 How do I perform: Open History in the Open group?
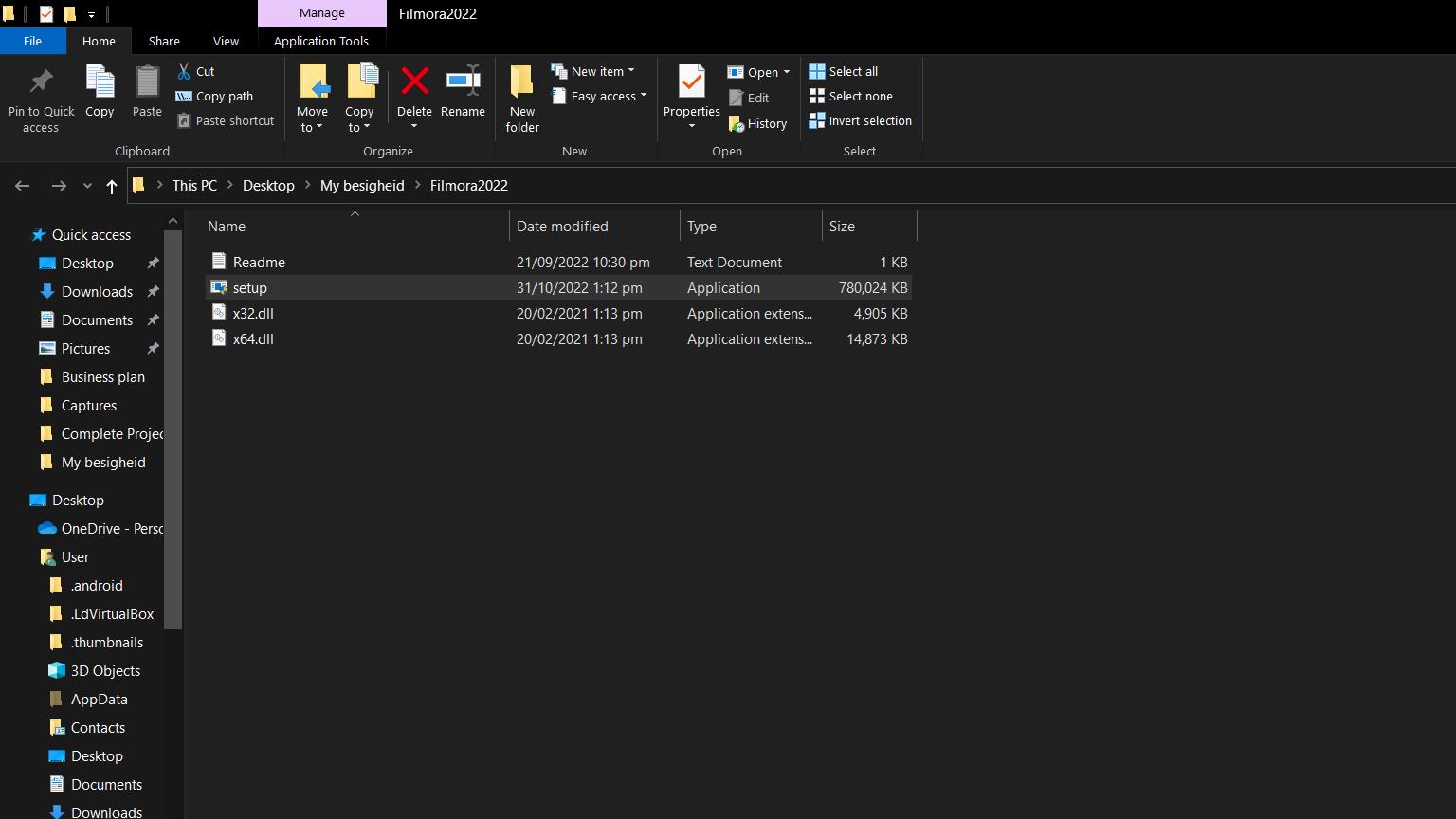[758, 123]
